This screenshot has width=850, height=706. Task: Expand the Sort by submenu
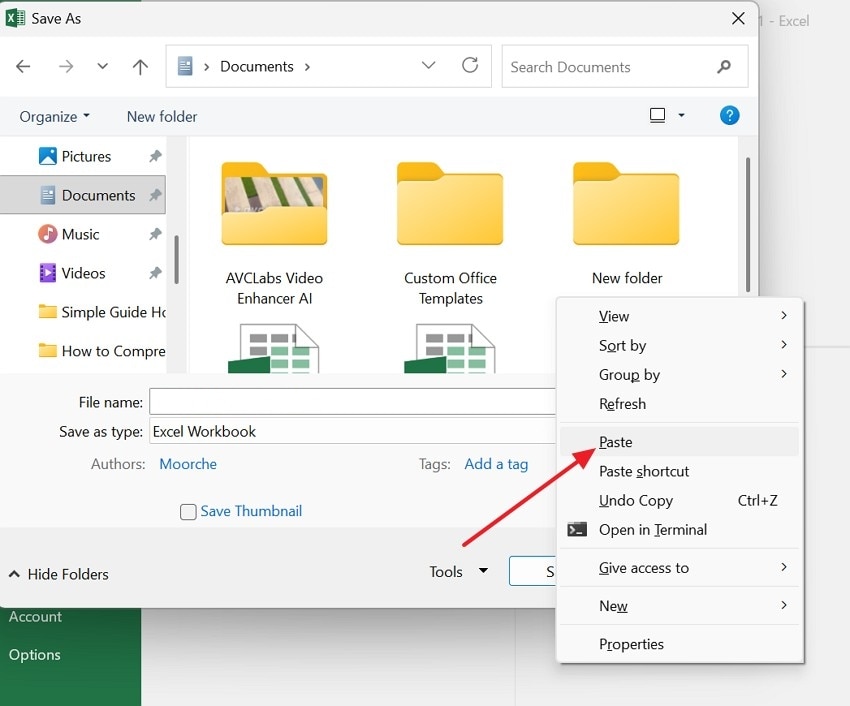pos(622,345)
